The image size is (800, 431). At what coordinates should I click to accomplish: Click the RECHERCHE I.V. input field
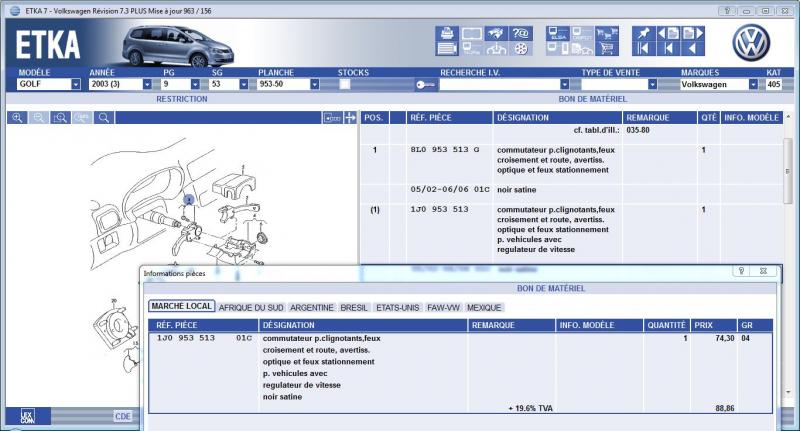tap(499, 84)
